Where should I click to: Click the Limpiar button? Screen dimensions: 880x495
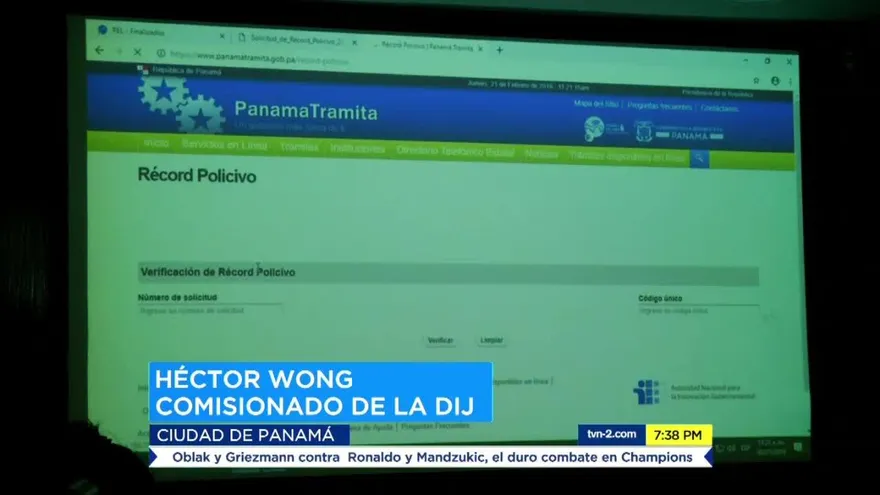click(x=492, y=340)
